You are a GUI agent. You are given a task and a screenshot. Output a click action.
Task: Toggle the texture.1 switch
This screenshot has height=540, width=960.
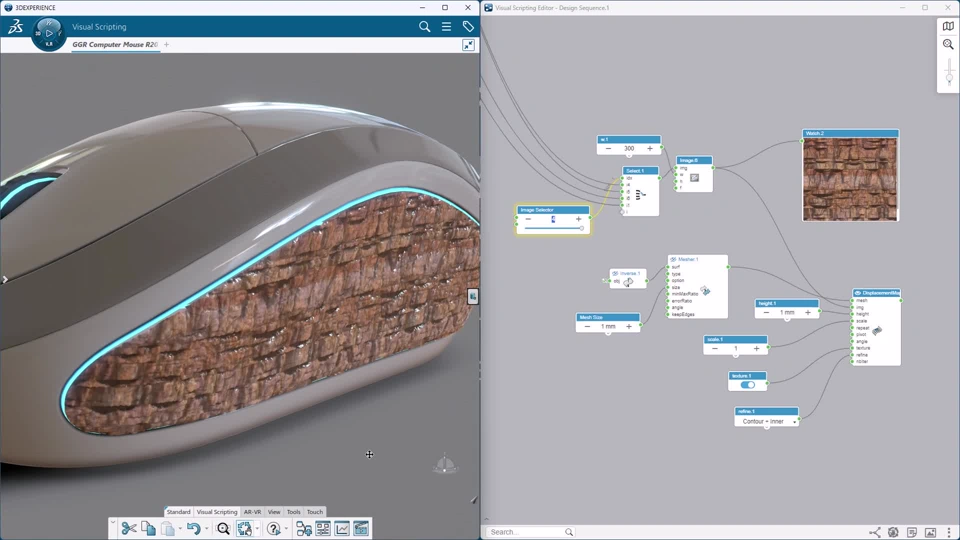(x=748, y=385)
